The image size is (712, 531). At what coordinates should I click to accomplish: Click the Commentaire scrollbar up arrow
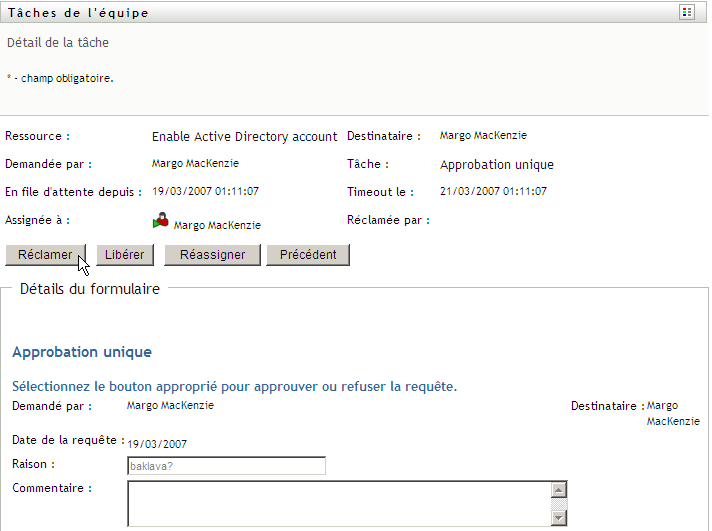559,490
